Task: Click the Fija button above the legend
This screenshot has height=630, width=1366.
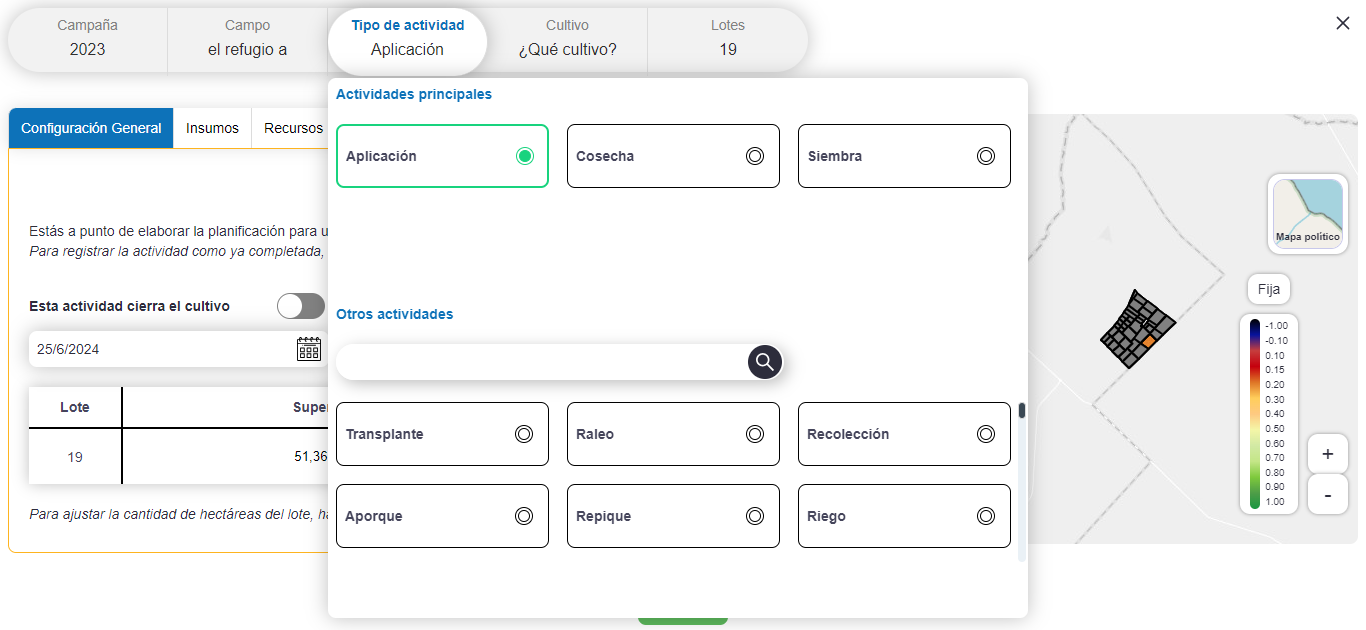Action: click(x=1269, y=289)
